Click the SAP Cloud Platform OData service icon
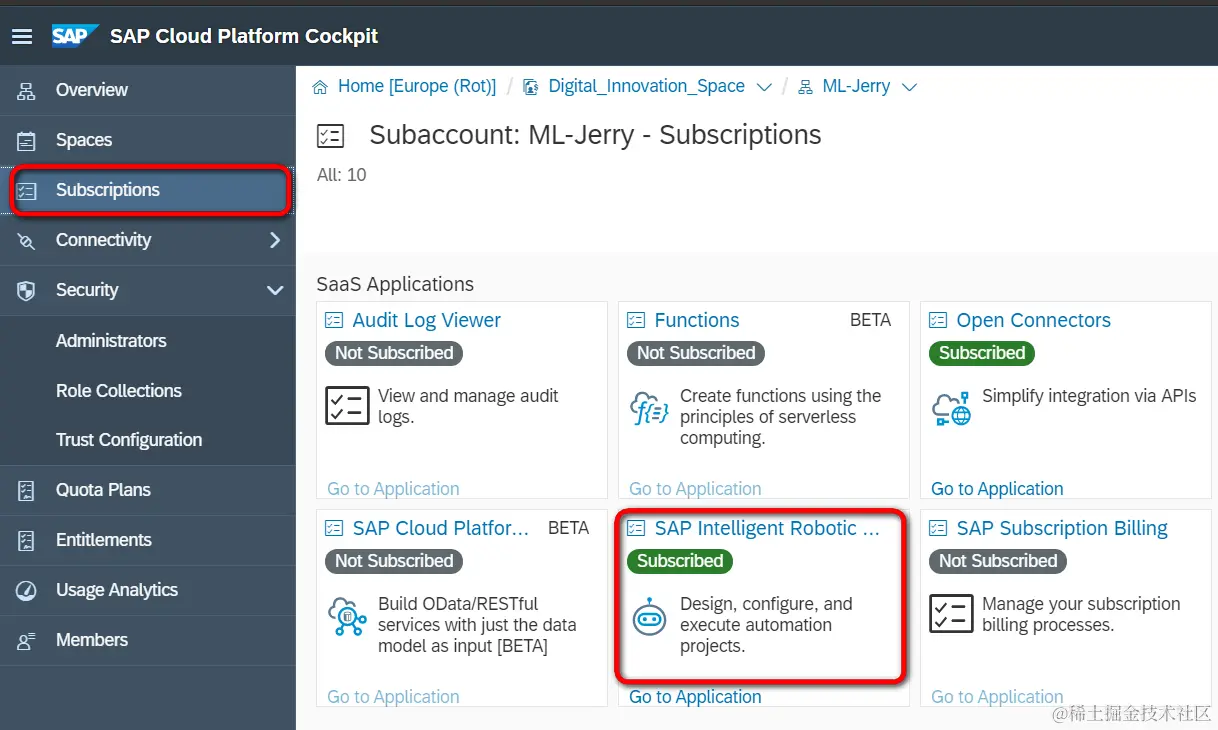This screenshot has width=1218, height=730. [x=347, y=616]
